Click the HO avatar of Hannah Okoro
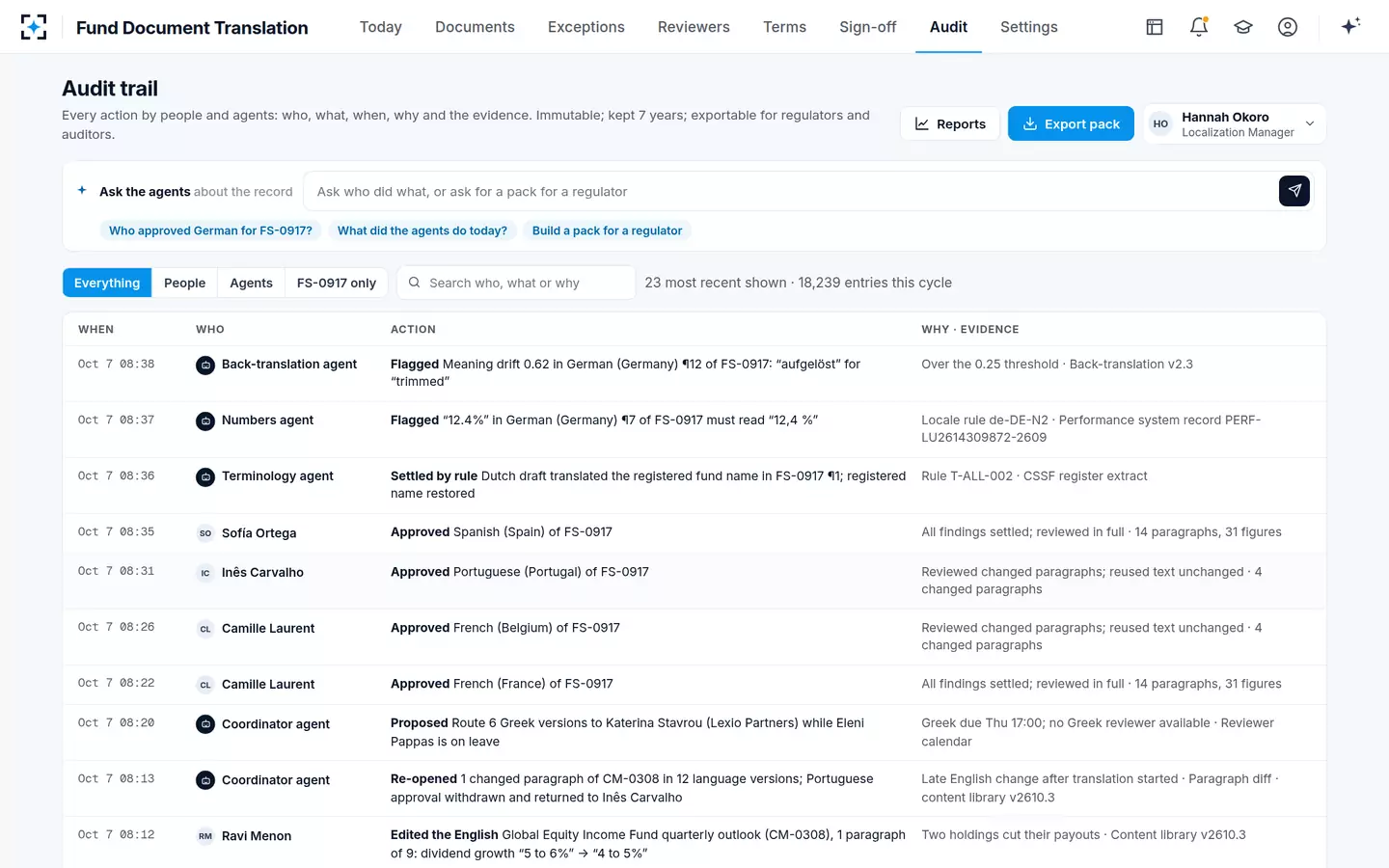 coord(1160,123)
